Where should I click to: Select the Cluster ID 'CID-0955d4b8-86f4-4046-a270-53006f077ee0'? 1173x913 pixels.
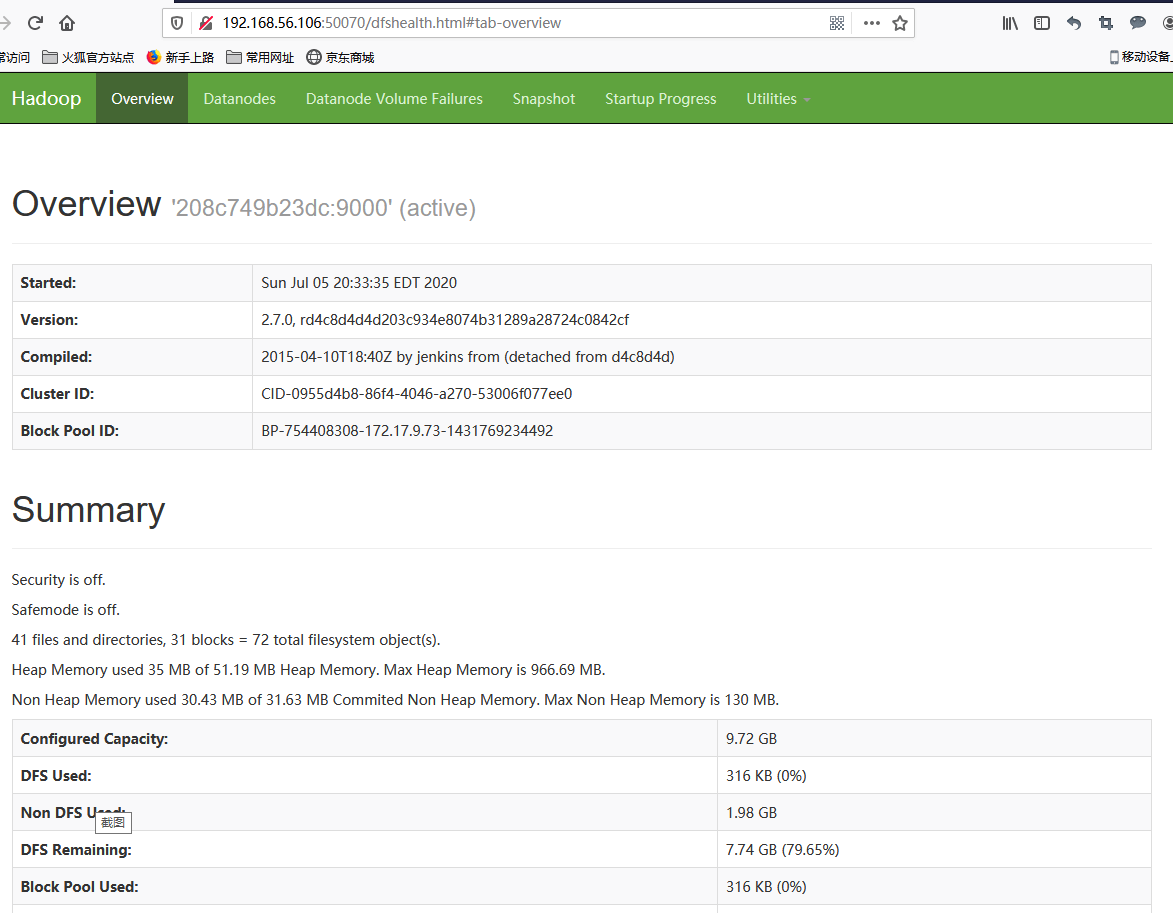(417, 394)
